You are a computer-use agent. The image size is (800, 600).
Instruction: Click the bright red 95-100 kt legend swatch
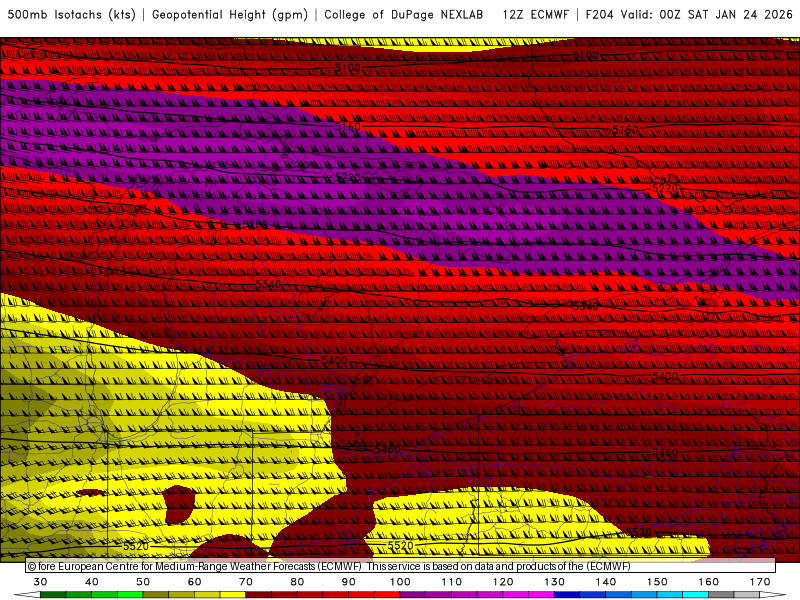(x=387, y=595)
